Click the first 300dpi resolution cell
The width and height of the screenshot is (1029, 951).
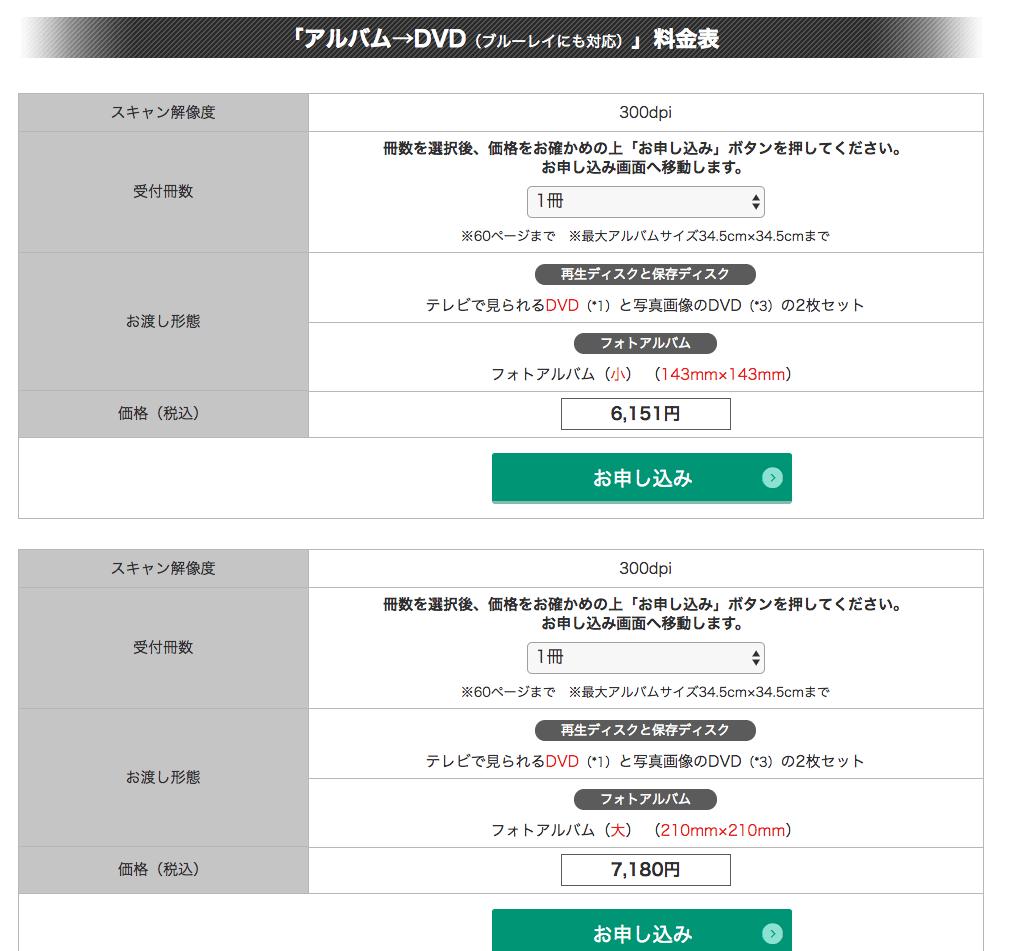click(x=645, y=112)
